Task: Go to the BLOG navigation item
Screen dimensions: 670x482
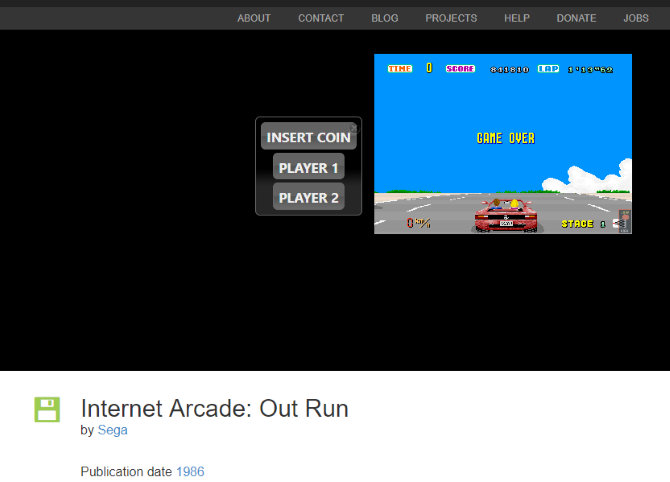Action: click(x=385, y=18)
